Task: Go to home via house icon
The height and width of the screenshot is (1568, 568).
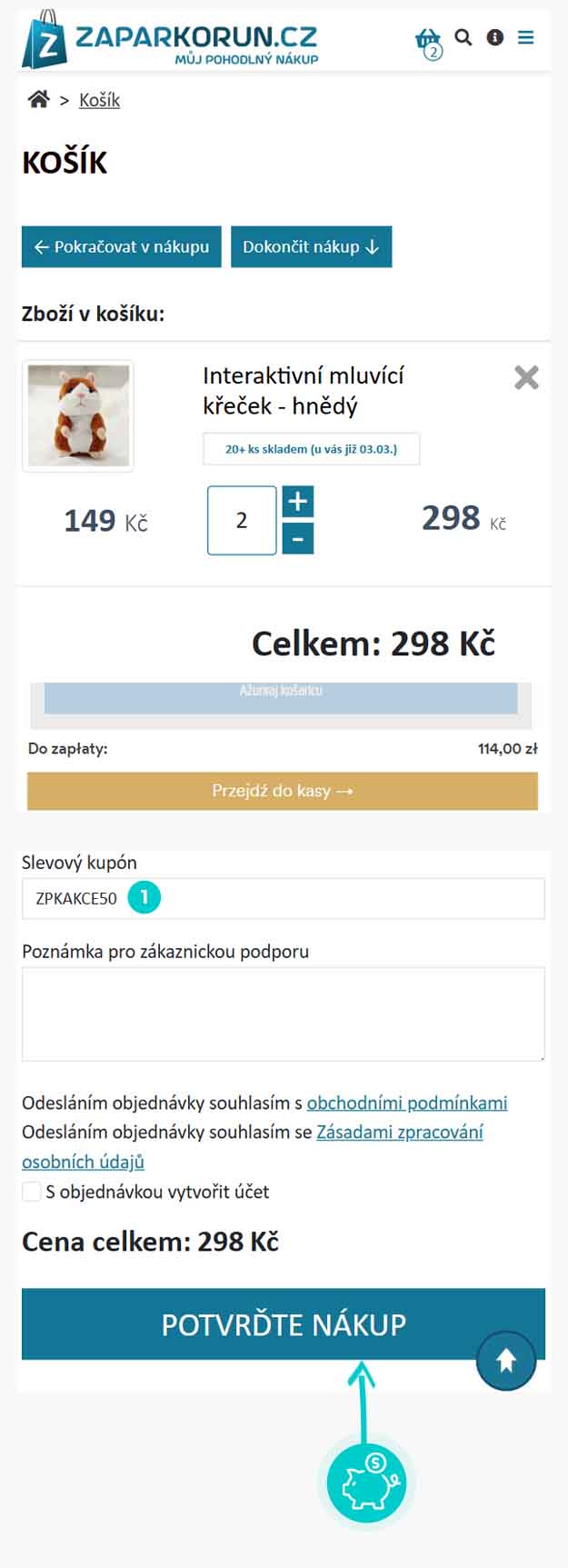Action: 38,100
